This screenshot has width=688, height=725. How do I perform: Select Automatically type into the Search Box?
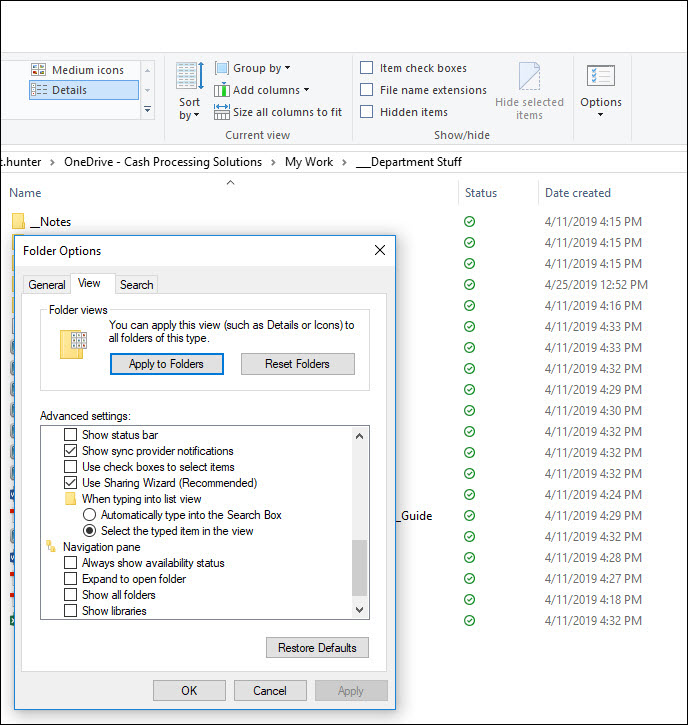(89, 515)
